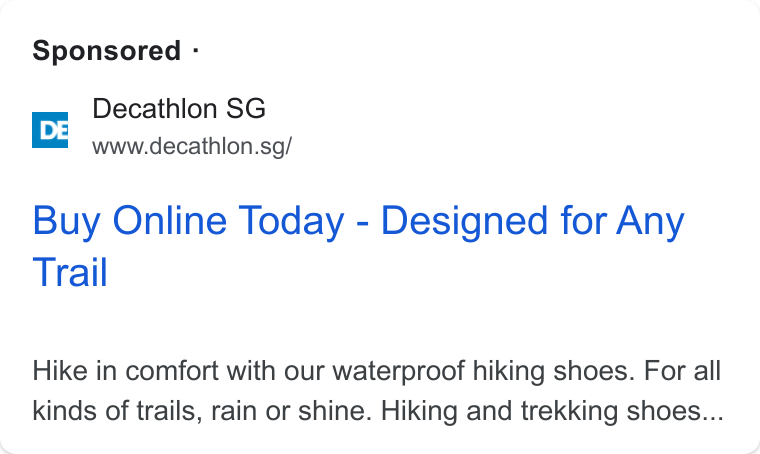
Task: Click the word 'Buy' starting the headline
Action: pyautogui.click(x=66, y=221)
